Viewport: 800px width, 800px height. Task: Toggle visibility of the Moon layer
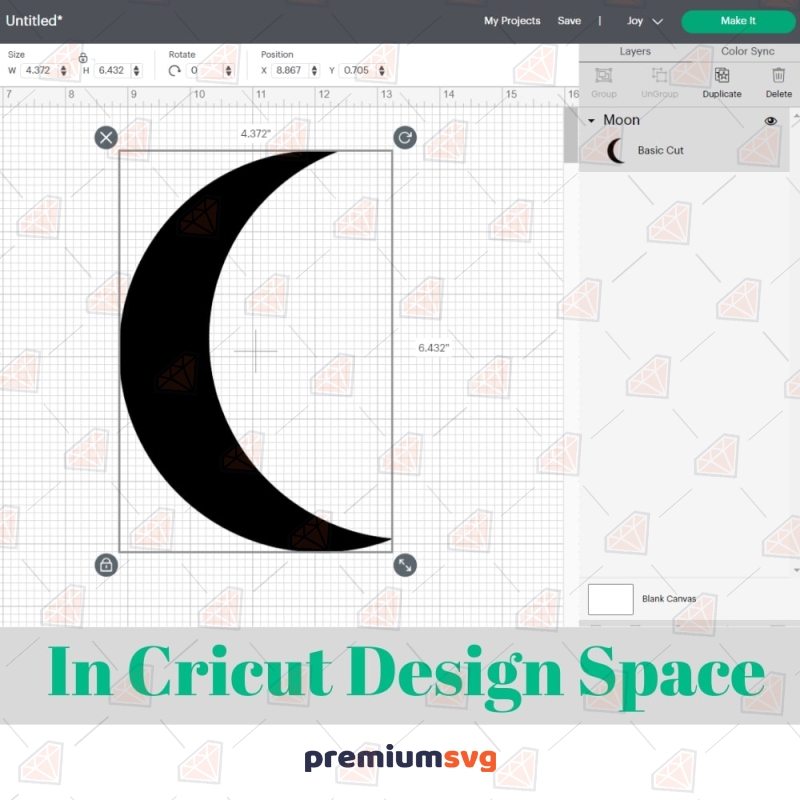(x=770, y=119)
